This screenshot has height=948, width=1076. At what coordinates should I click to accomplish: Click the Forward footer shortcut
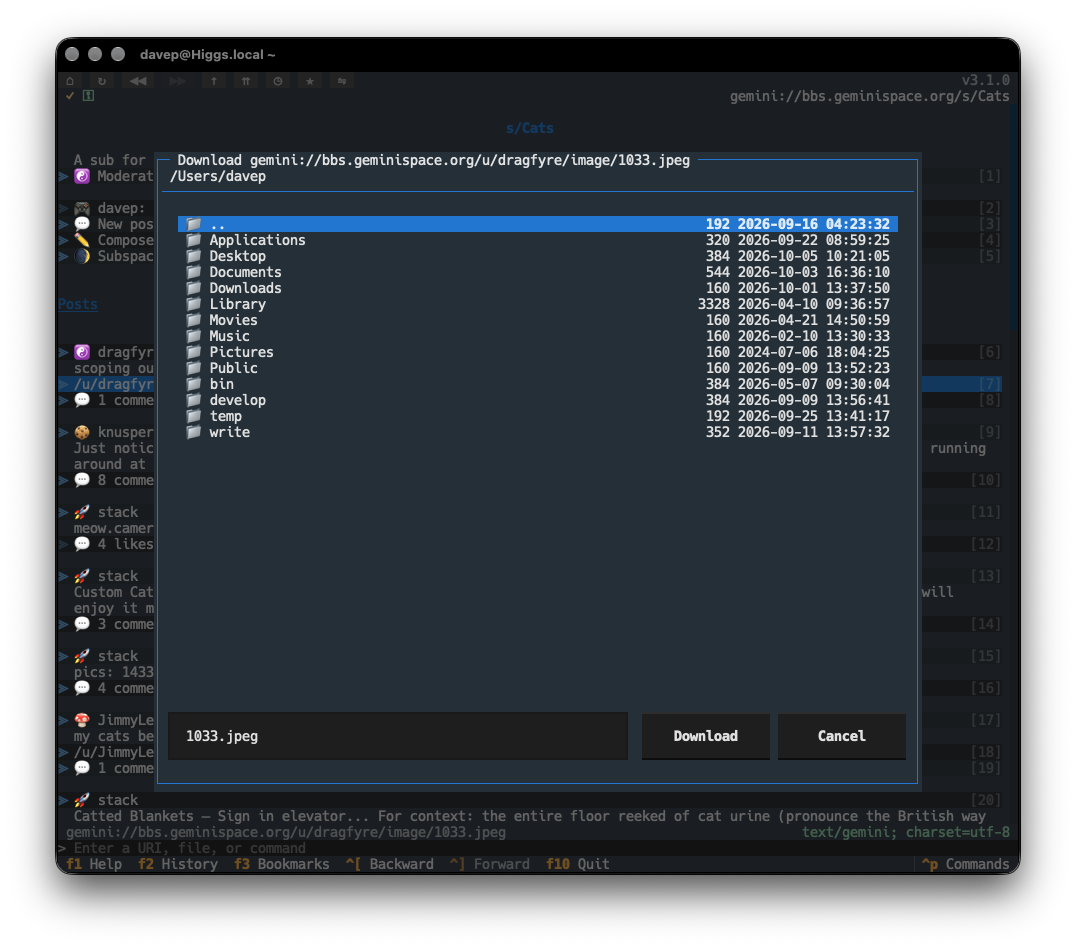pos(489,864)
